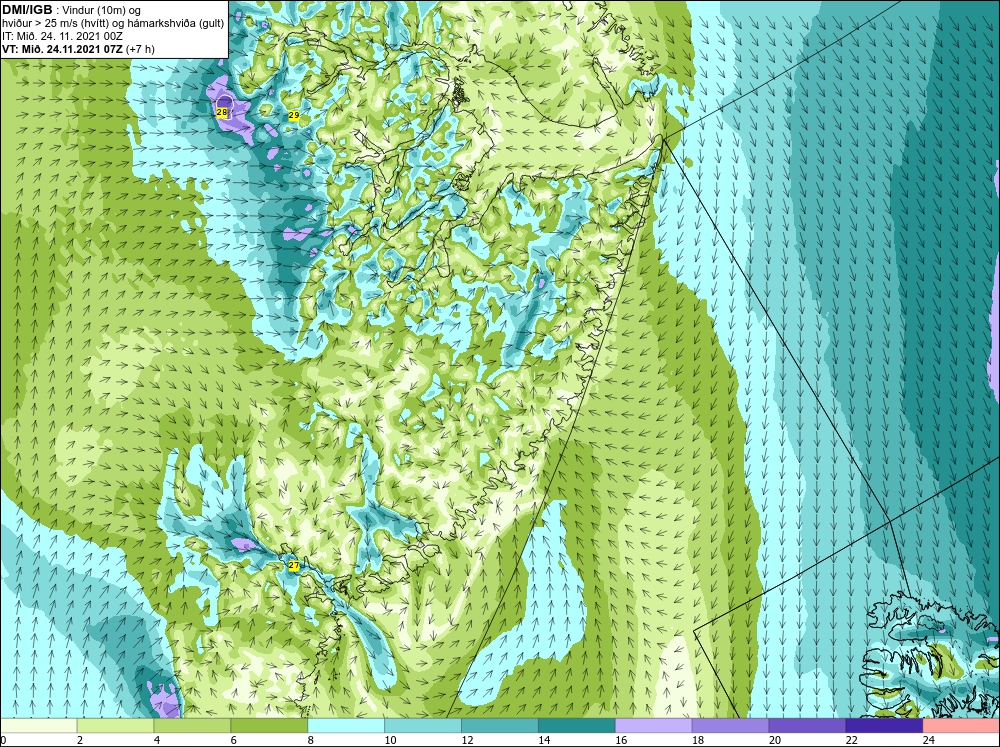The height and width of the screenshot is (747, 1000).
Task: Click the legend scale number 12
Action: click(467, 740)
